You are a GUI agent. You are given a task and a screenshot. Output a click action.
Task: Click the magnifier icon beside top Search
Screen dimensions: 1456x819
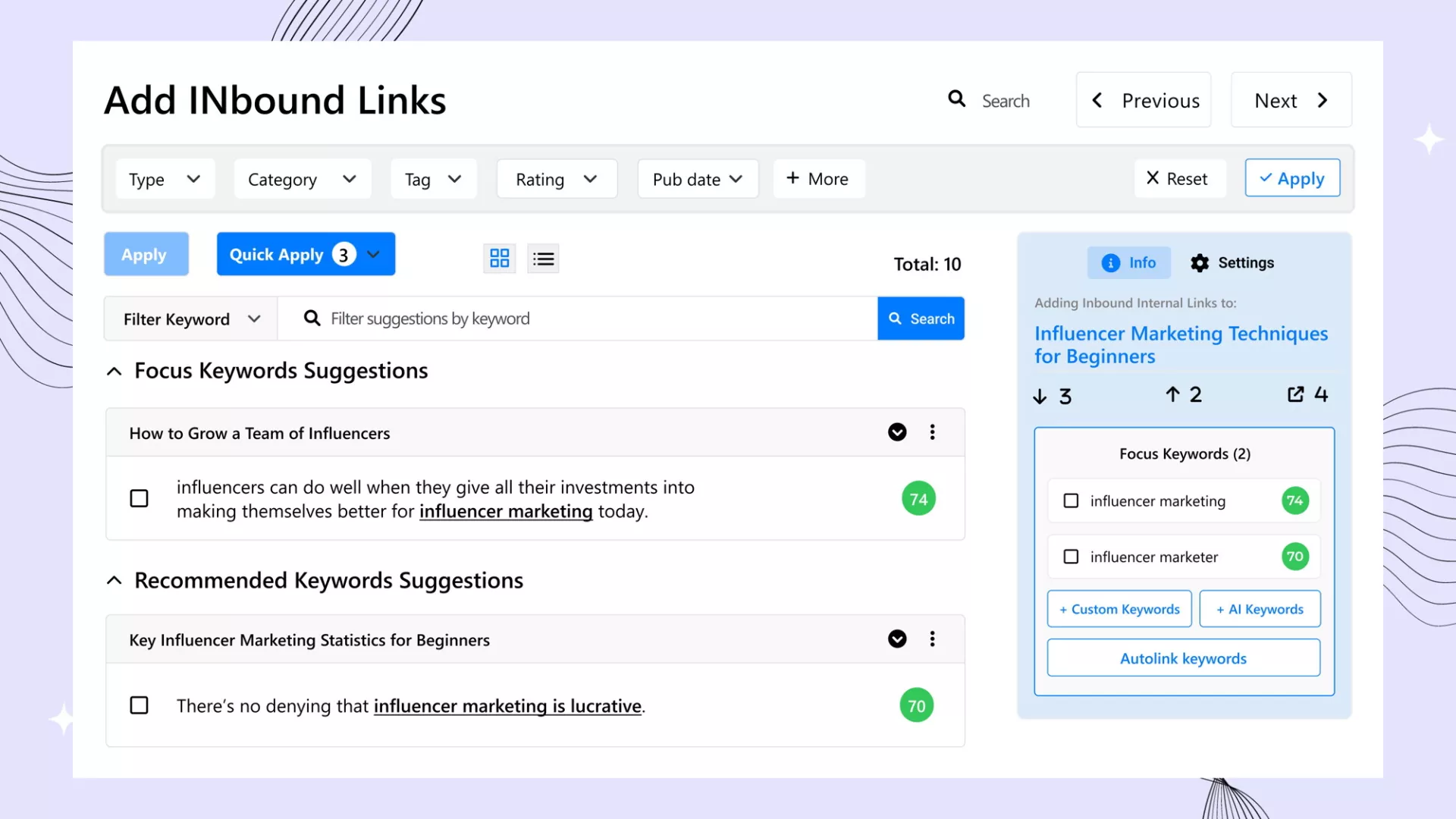click(957, 99)
